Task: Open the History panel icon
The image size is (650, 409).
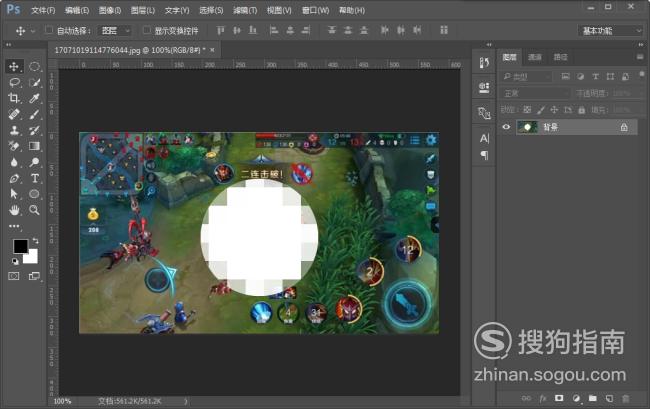Action: tap(484, 63)
